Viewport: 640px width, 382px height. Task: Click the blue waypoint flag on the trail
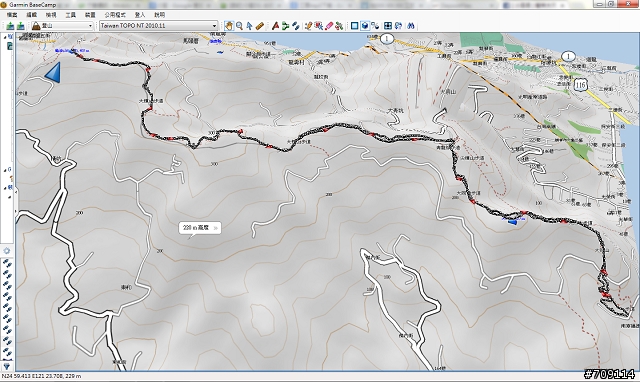(x=513, y=222)
